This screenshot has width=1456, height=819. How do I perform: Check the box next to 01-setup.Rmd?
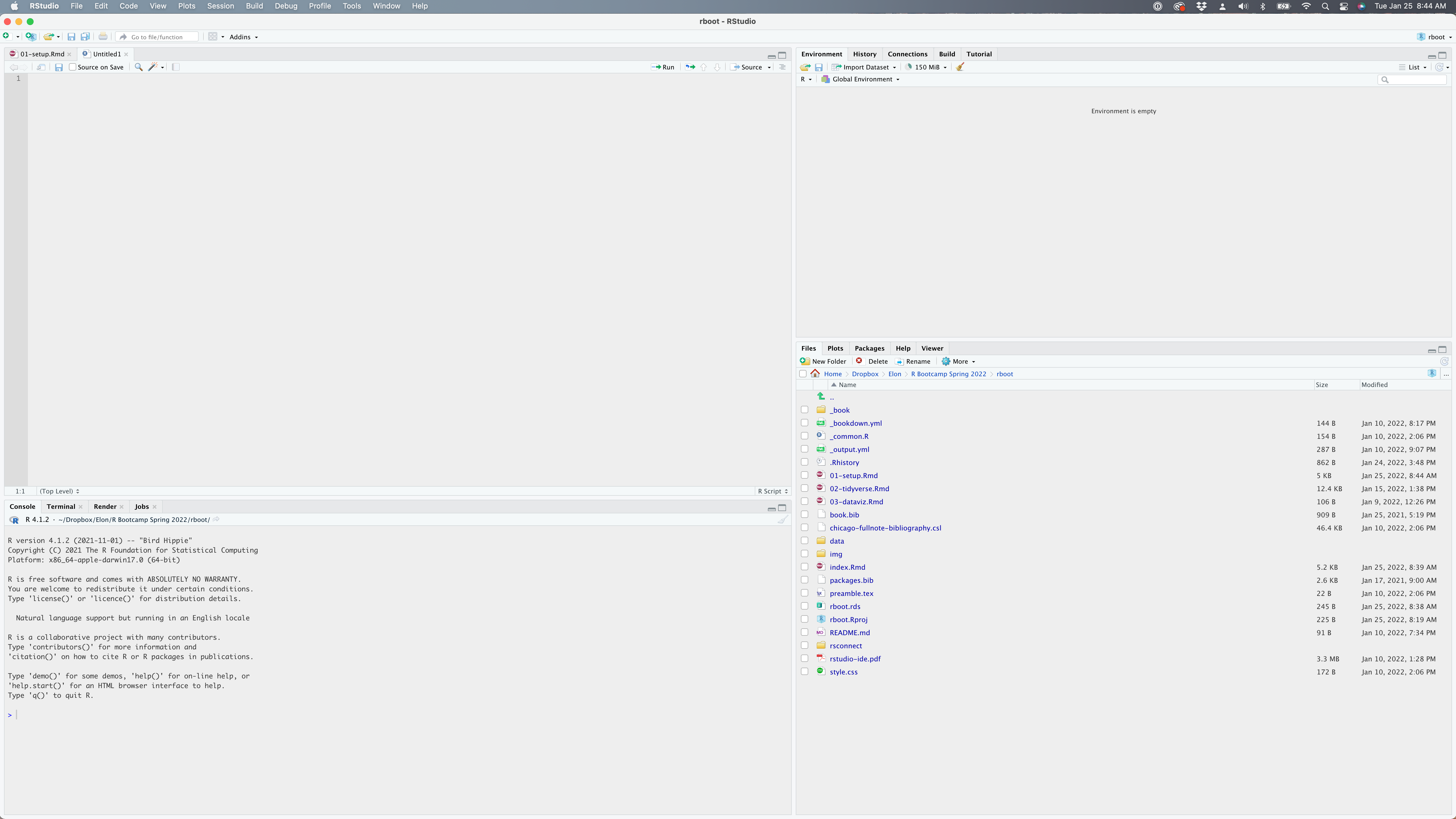tap(804, 475)
